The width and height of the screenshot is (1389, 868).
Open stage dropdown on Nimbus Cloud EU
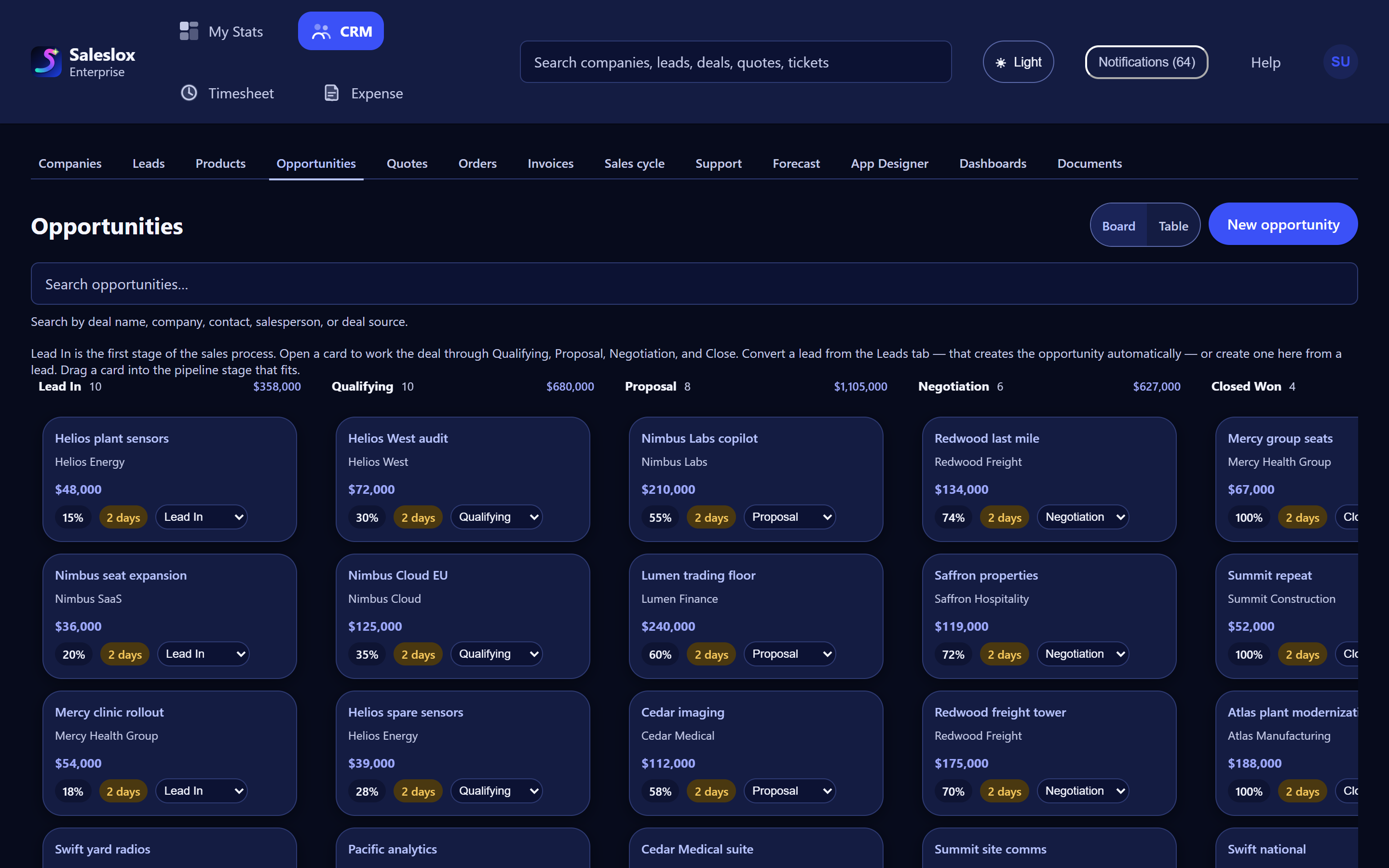(496, 654)
